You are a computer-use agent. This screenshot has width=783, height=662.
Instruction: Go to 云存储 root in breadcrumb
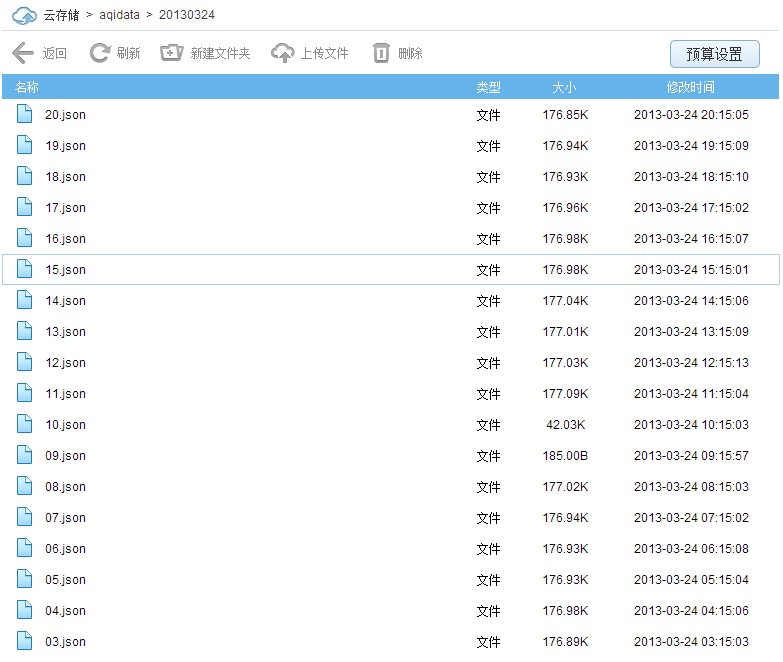pos(61,15)
